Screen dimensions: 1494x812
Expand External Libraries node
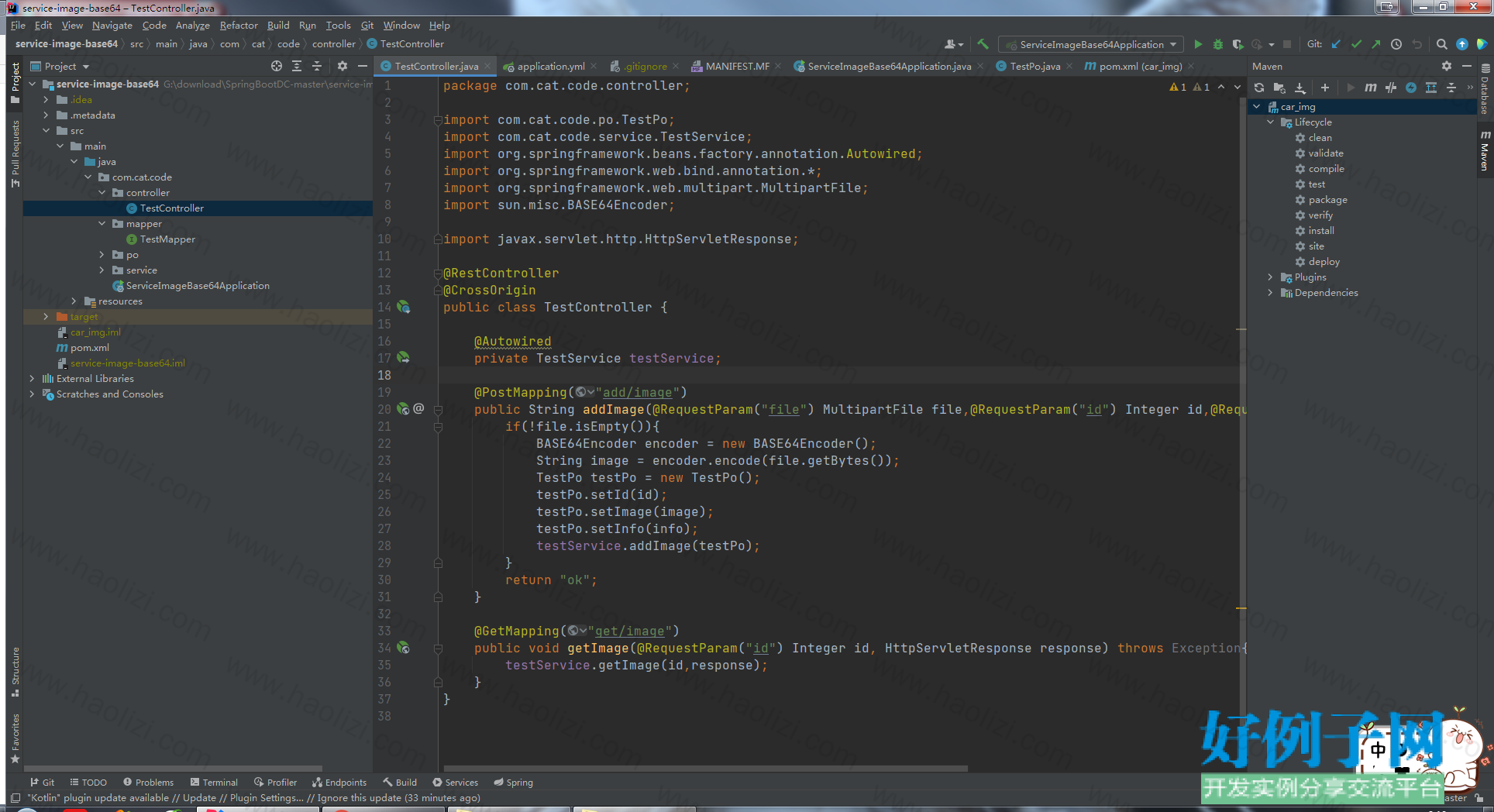click(x=32, y=379)
